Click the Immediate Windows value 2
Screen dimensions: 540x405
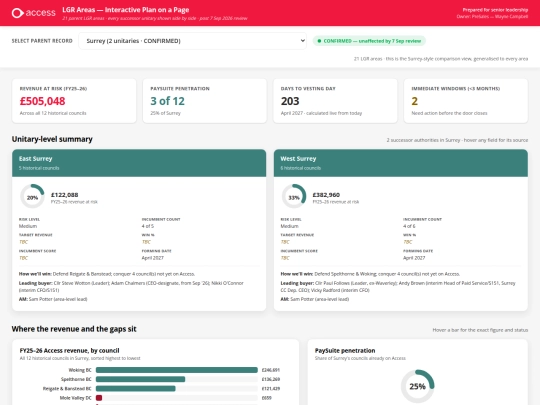pos(414,101)
